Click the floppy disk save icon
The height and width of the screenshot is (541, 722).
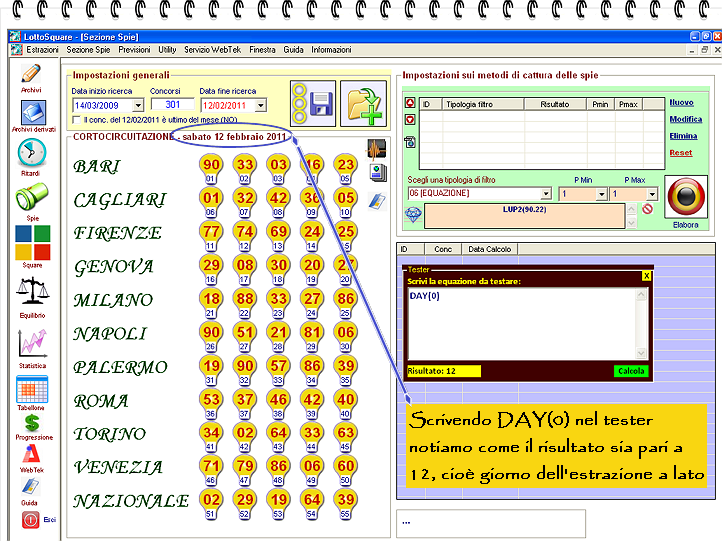click(x=320, y=102)
